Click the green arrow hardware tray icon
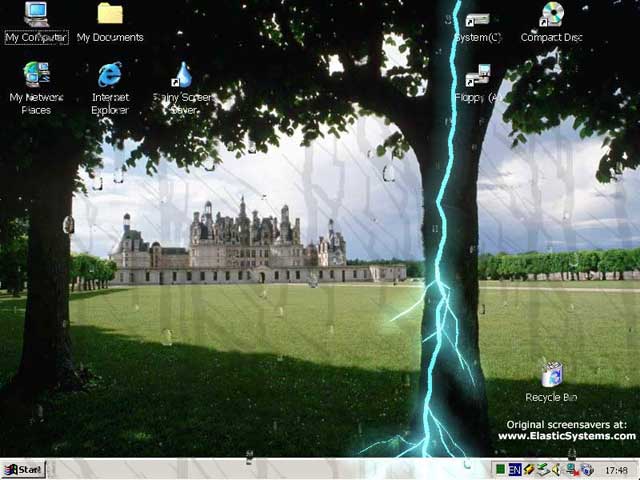The height and width of the screenshot is (480, 640). pos(542,470)
